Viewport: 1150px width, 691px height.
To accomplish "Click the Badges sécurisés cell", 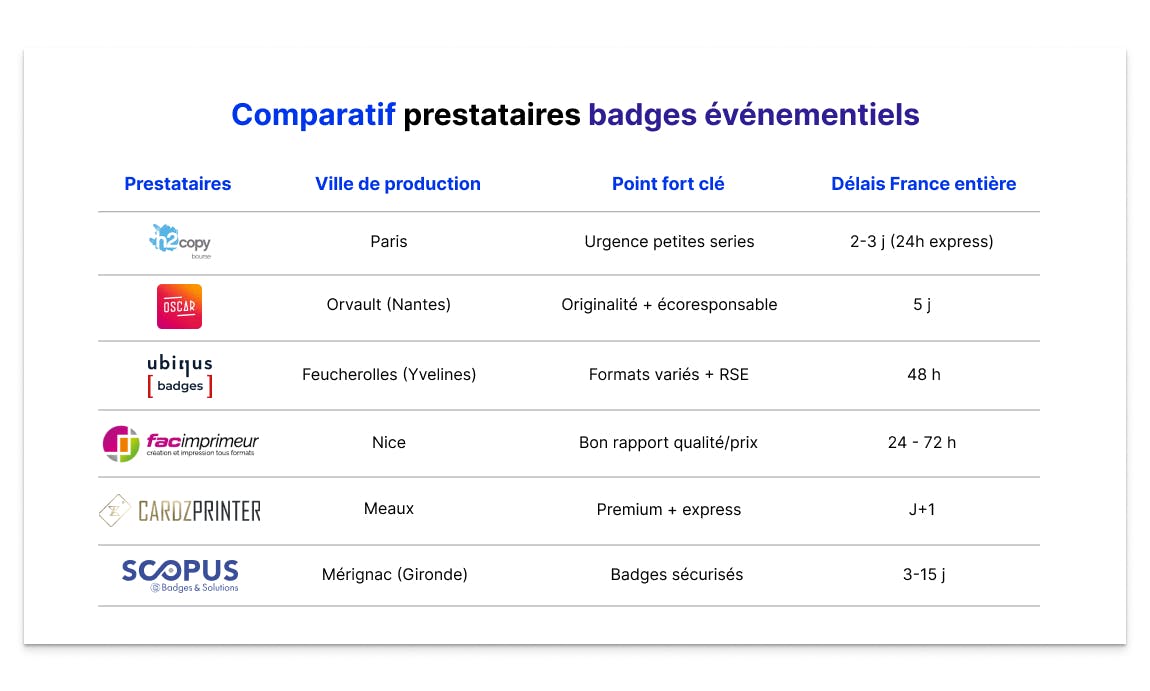I will [677, 575].
